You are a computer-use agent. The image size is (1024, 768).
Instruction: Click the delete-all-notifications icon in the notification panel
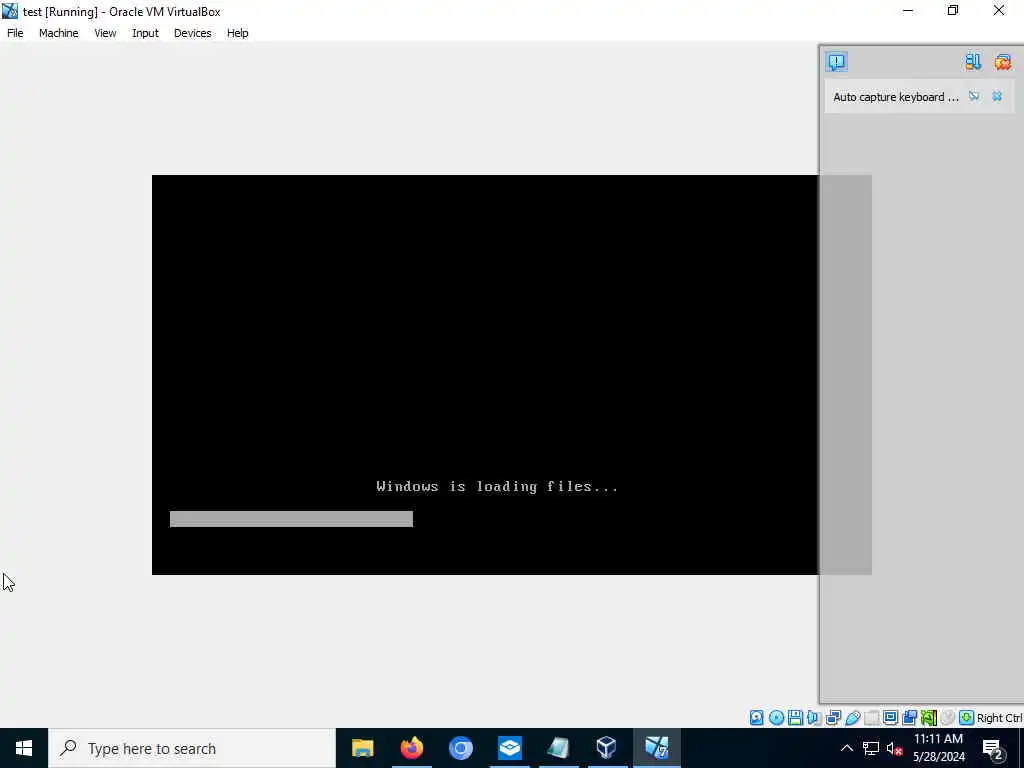tap(1002, 61)
